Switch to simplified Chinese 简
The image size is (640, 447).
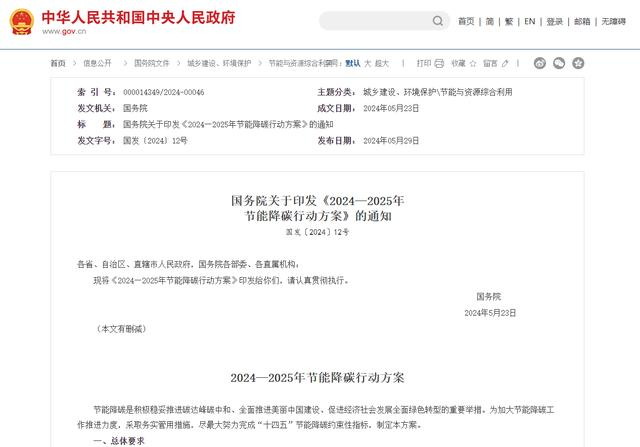coord(490,21)
